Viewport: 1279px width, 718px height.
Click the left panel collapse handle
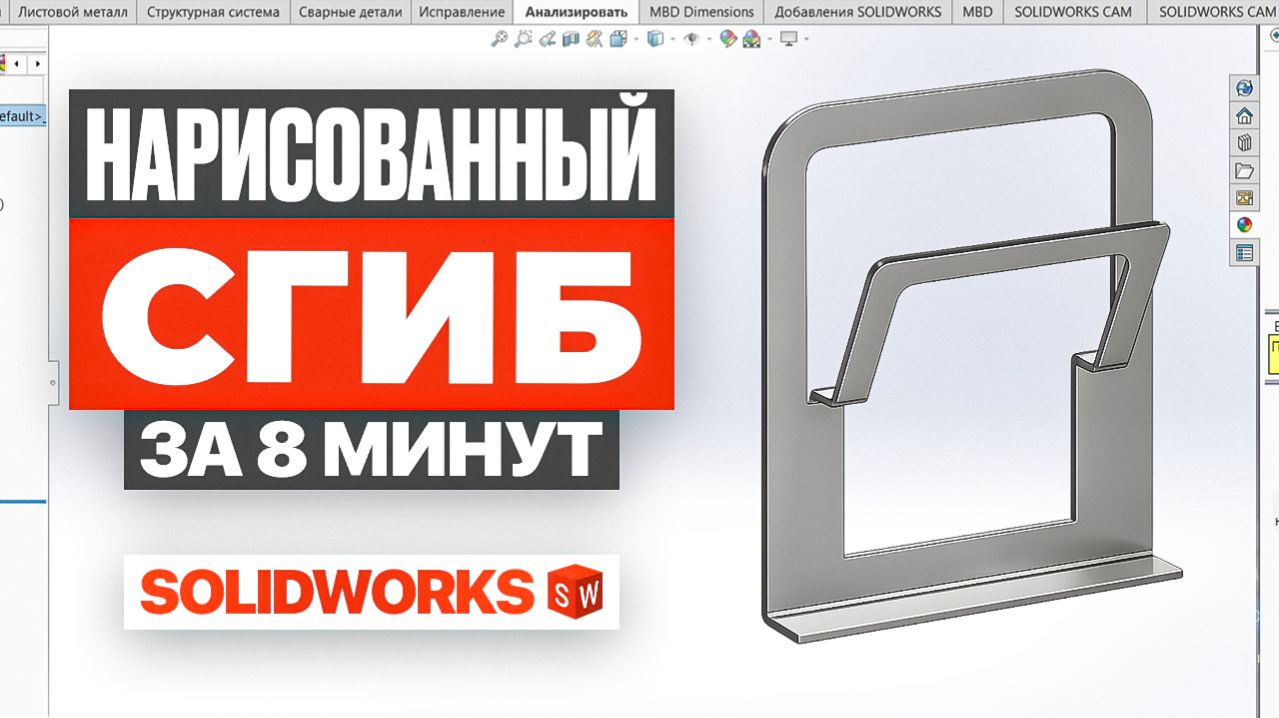click(x=52, y=382)
